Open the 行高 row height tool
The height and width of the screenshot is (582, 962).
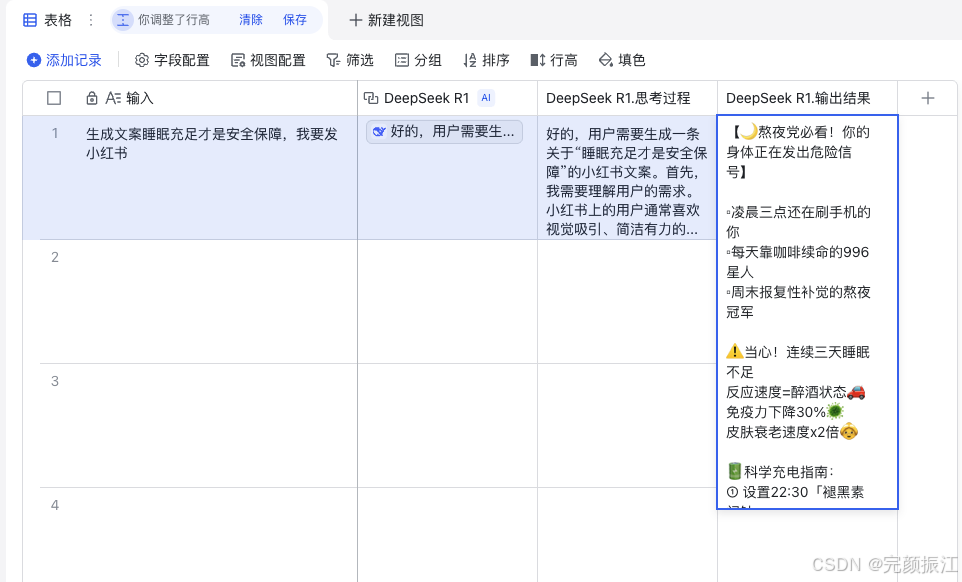(554, 60)
